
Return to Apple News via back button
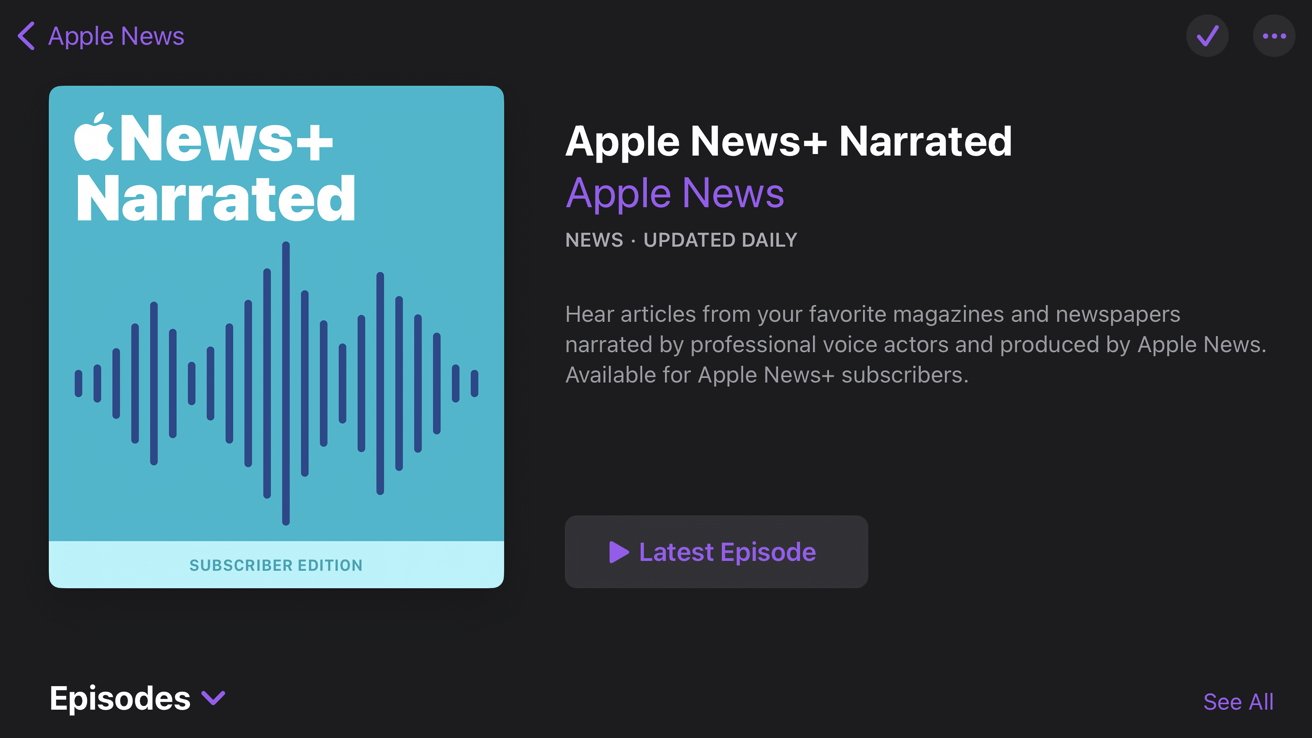pyautogui.click(x=98, y=35)
